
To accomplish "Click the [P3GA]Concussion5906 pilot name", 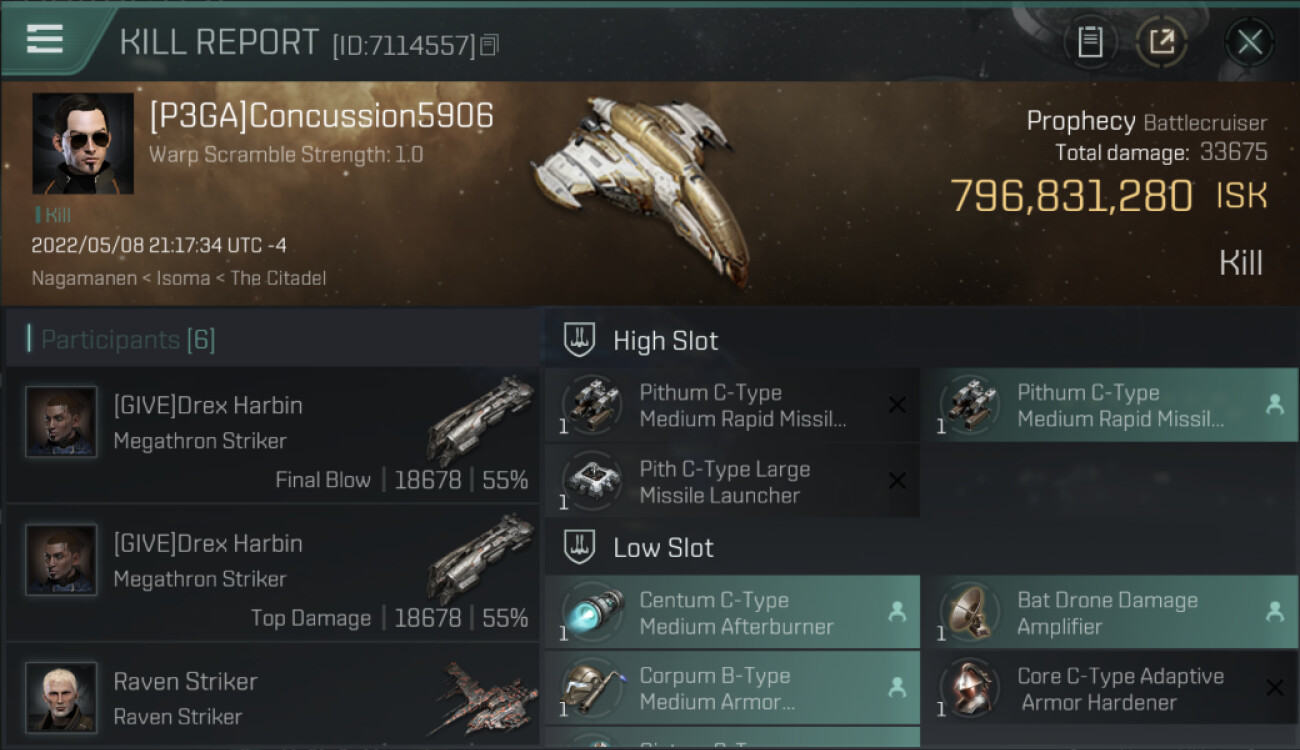I will coord(321,116).
